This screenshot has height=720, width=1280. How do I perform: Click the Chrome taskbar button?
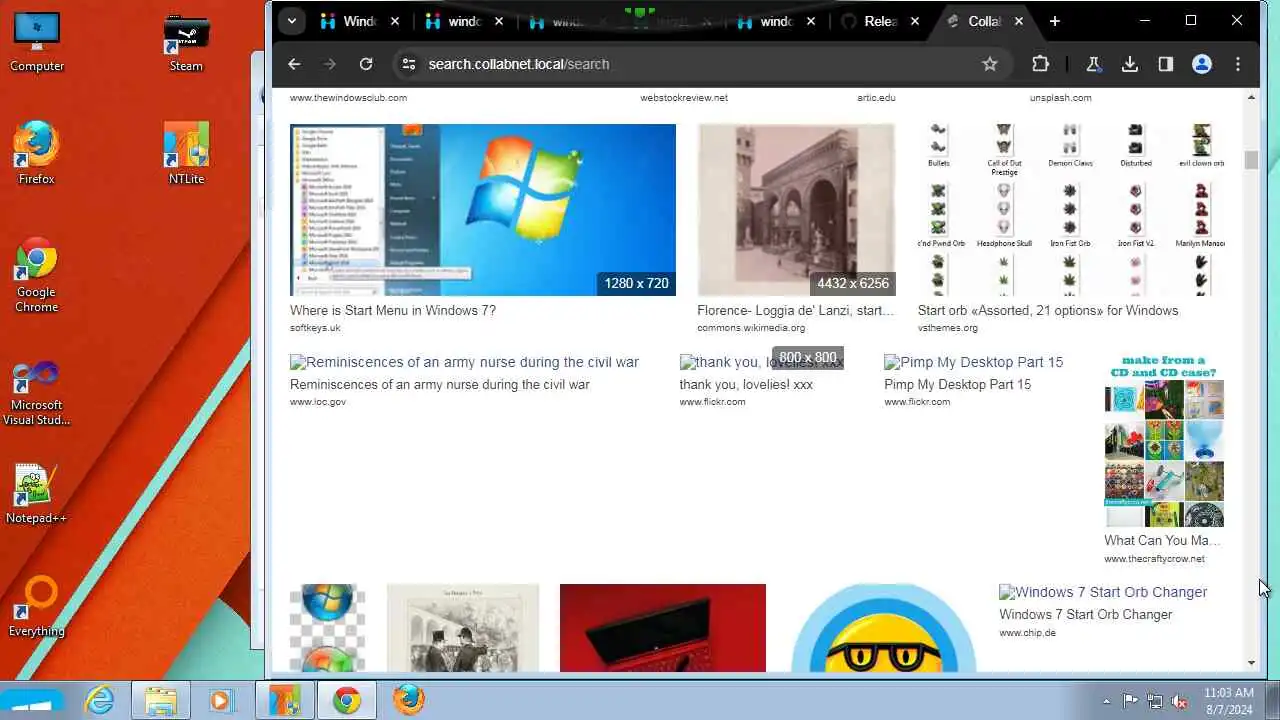(x=347, y=701)
